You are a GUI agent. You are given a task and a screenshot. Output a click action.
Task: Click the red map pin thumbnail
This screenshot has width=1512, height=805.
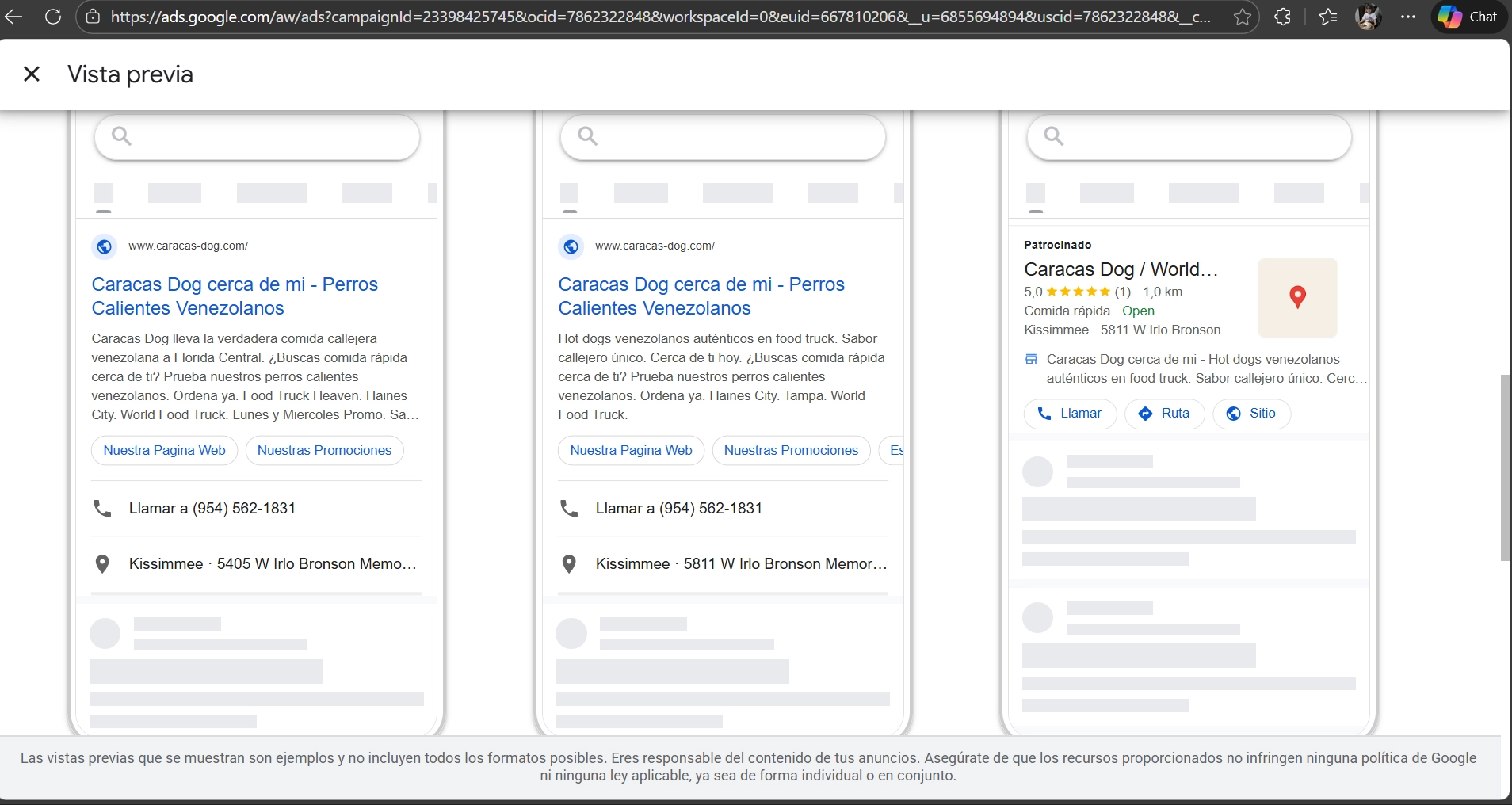[1296, 297]
